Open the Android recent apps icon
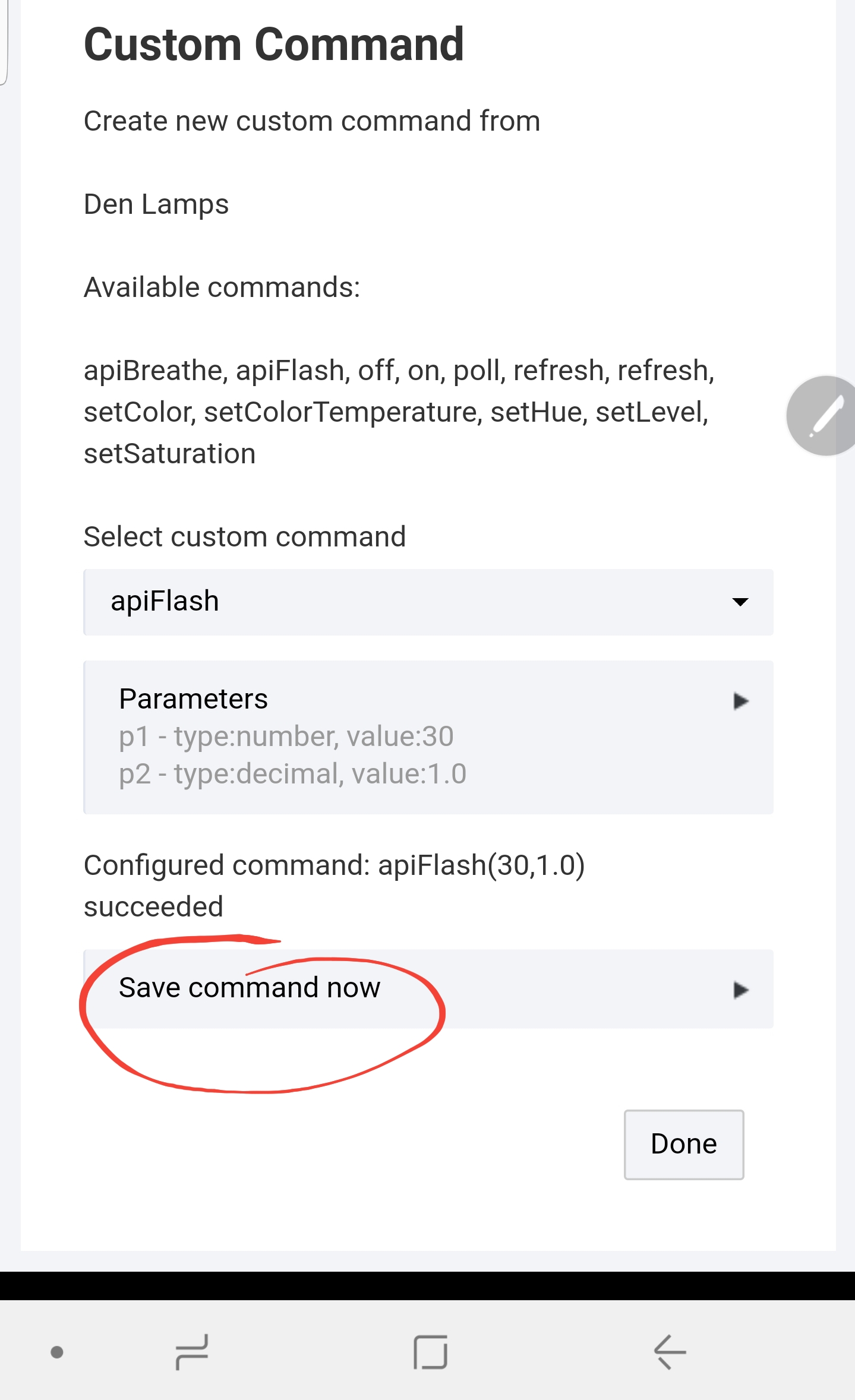Viewport: 855px width, 1400px height. (192, 1352)
